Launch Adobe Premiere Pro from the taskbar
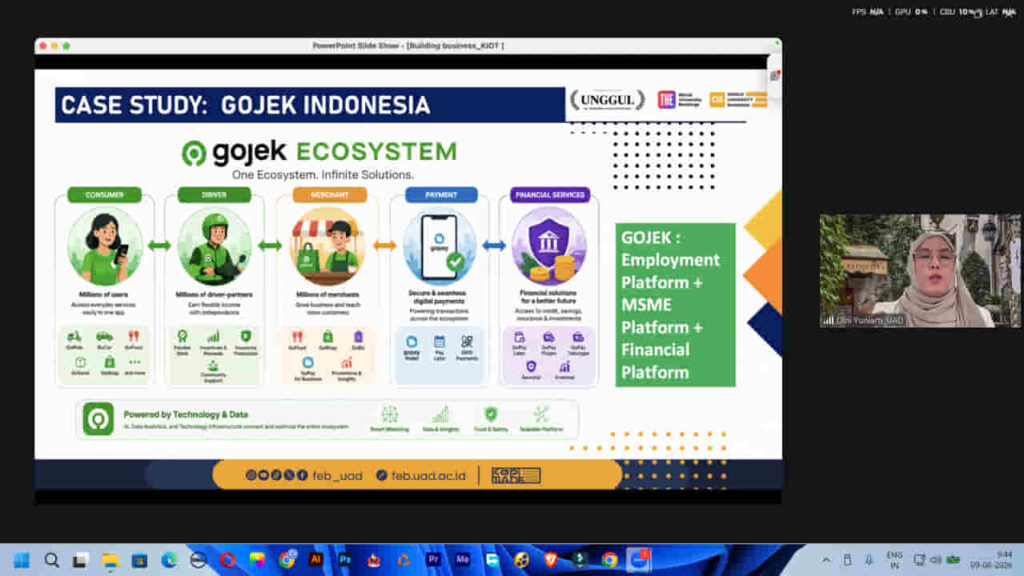 433,560
